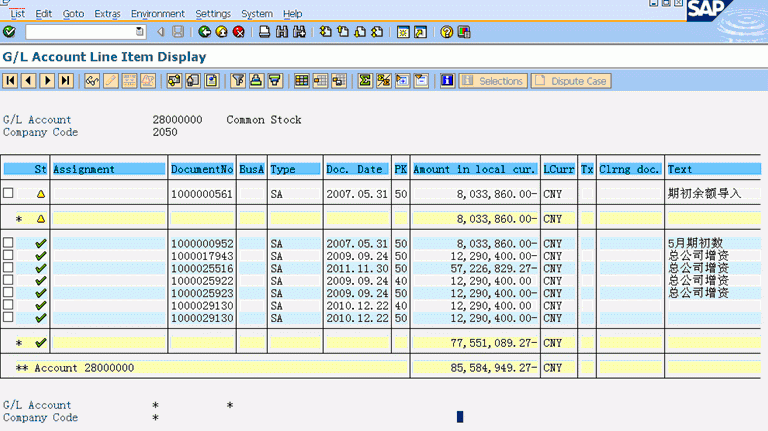The image size is (768, 431).
Task: Jump to last item with the ▶| button
Action: click(x=66, y=80)
